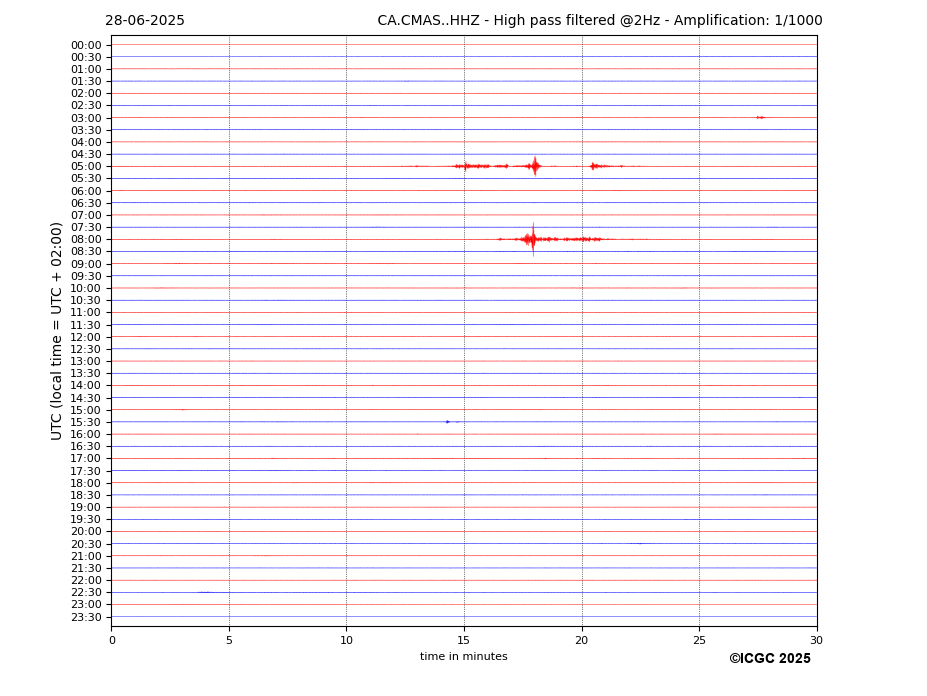
Task: Click the 16:00 time row label
Action: (x=86, y=435)
